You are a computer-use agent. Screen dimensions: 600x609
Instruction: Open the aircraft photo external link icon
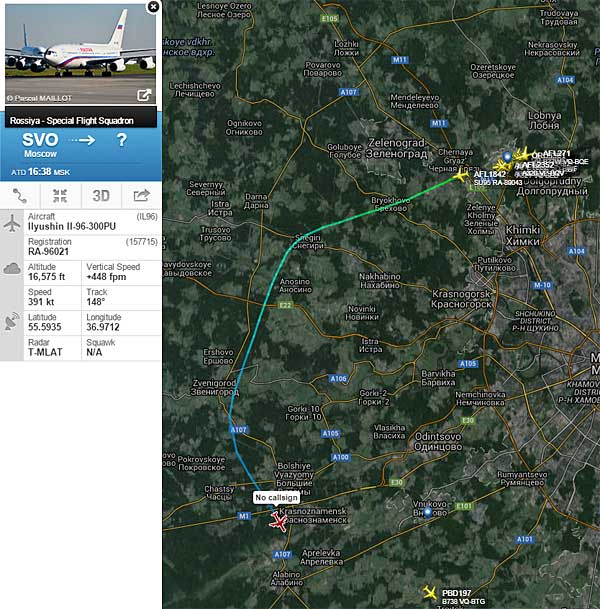pyautogui.click(x=144, y=95)
